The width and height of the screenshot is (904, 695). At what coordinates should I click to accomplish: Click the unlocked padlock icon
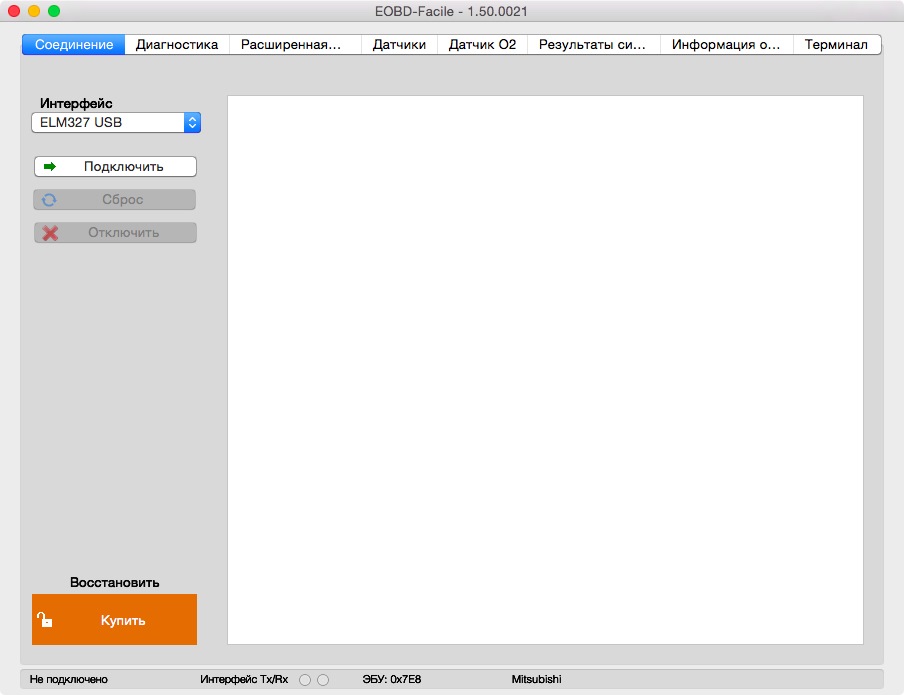click(x=44, y=619)
